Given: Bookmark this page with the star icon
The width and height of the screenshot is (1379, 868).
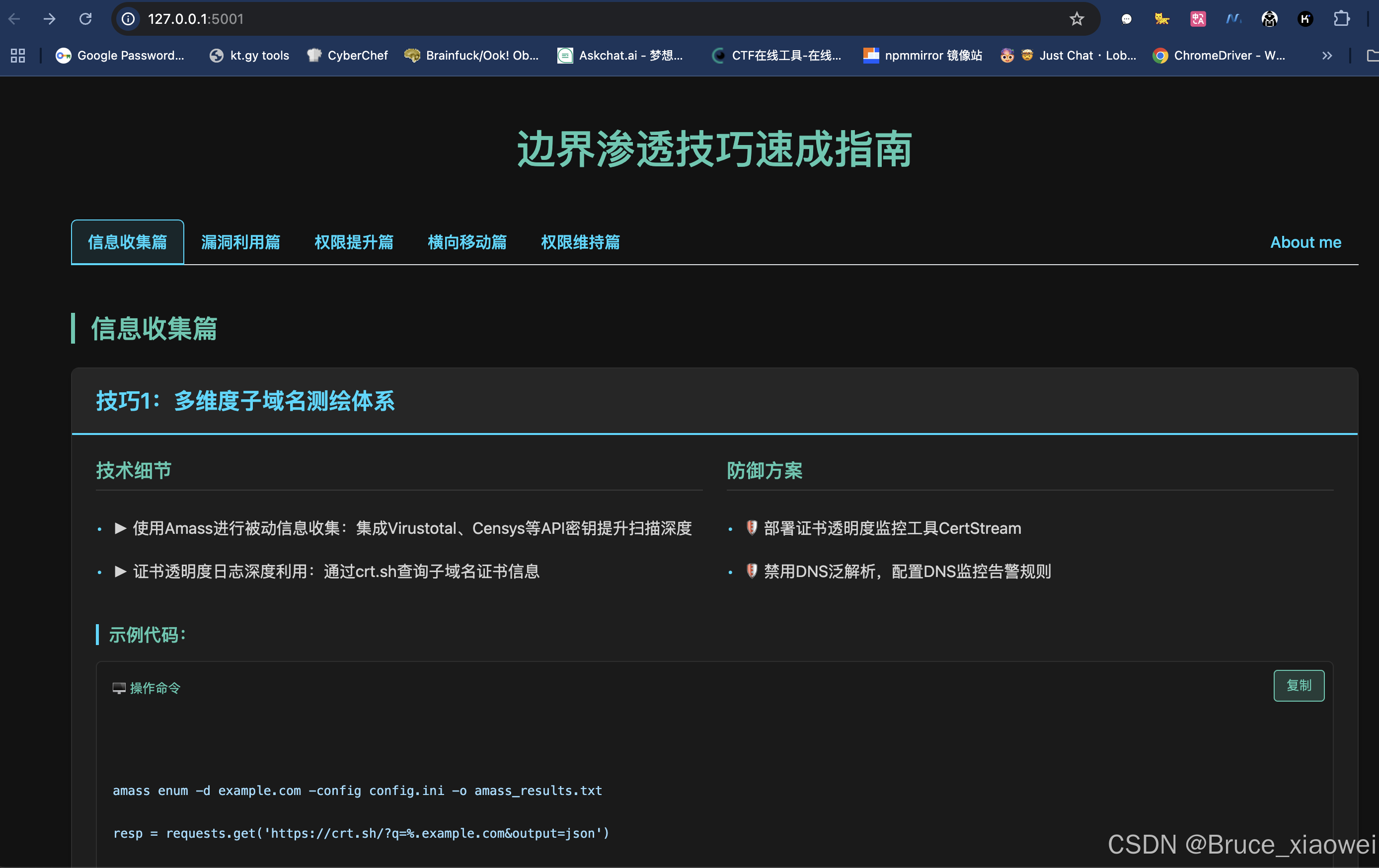Looking at the screenshot, I should click(1076, 19).
